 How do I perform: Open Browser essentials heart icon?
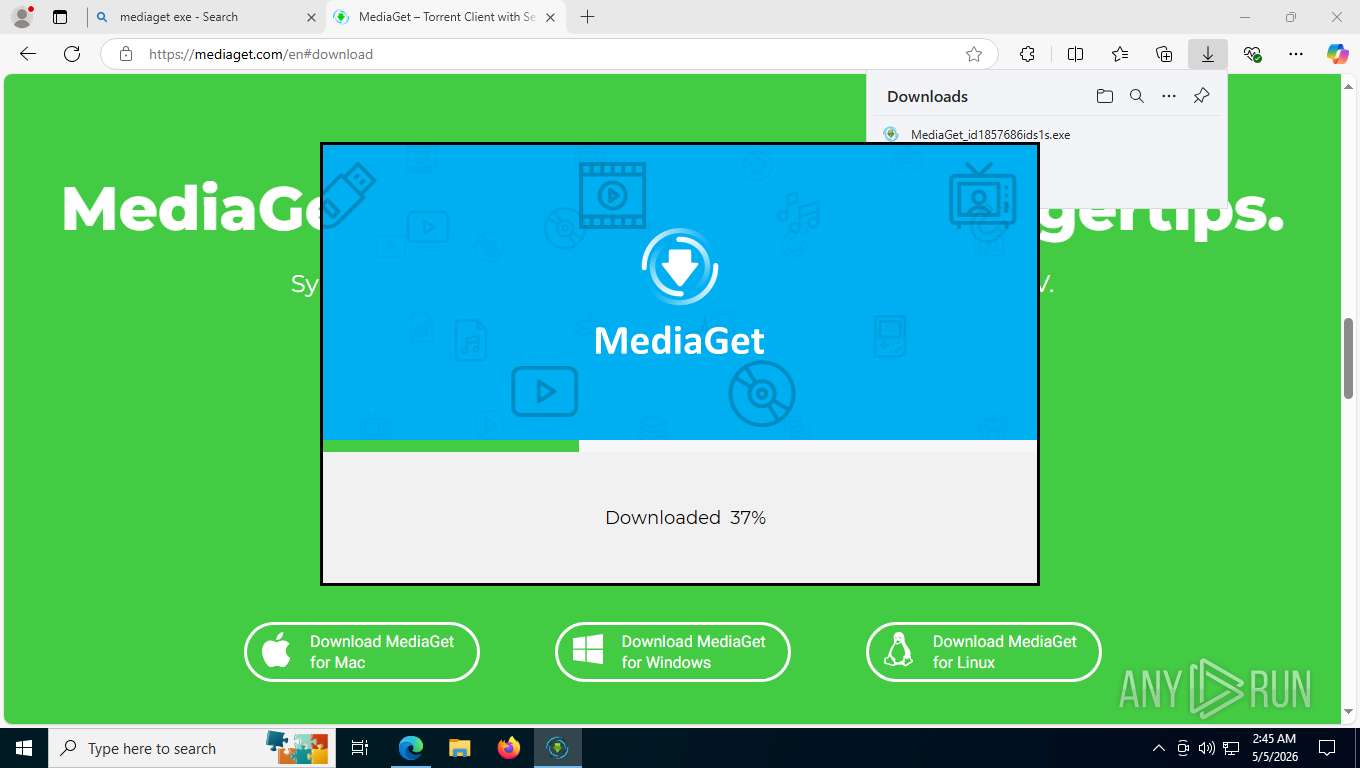click(x=1252, y=54)
